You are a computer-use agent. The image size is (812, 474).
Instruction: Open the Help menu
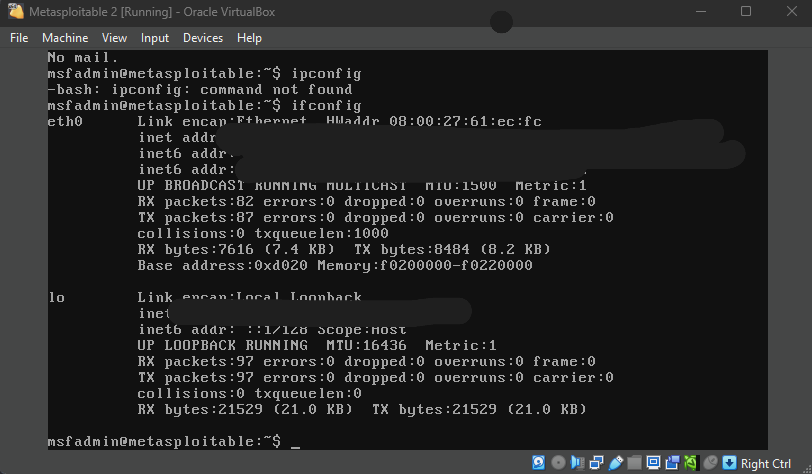point(249,38)
